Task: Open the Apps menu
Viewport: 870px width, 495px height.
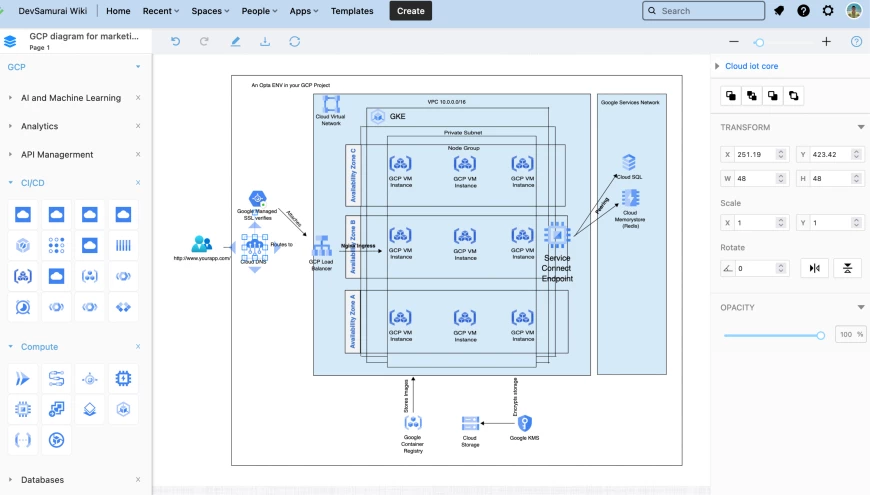Action: pos(304,11)
